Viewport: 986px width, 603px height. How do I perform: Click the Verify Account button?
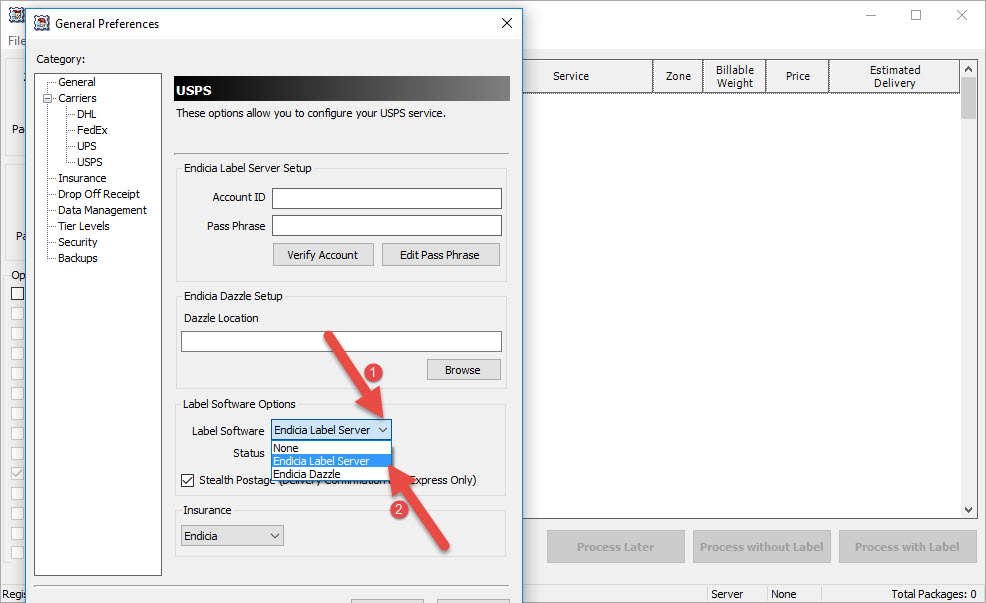coord(323,255)
